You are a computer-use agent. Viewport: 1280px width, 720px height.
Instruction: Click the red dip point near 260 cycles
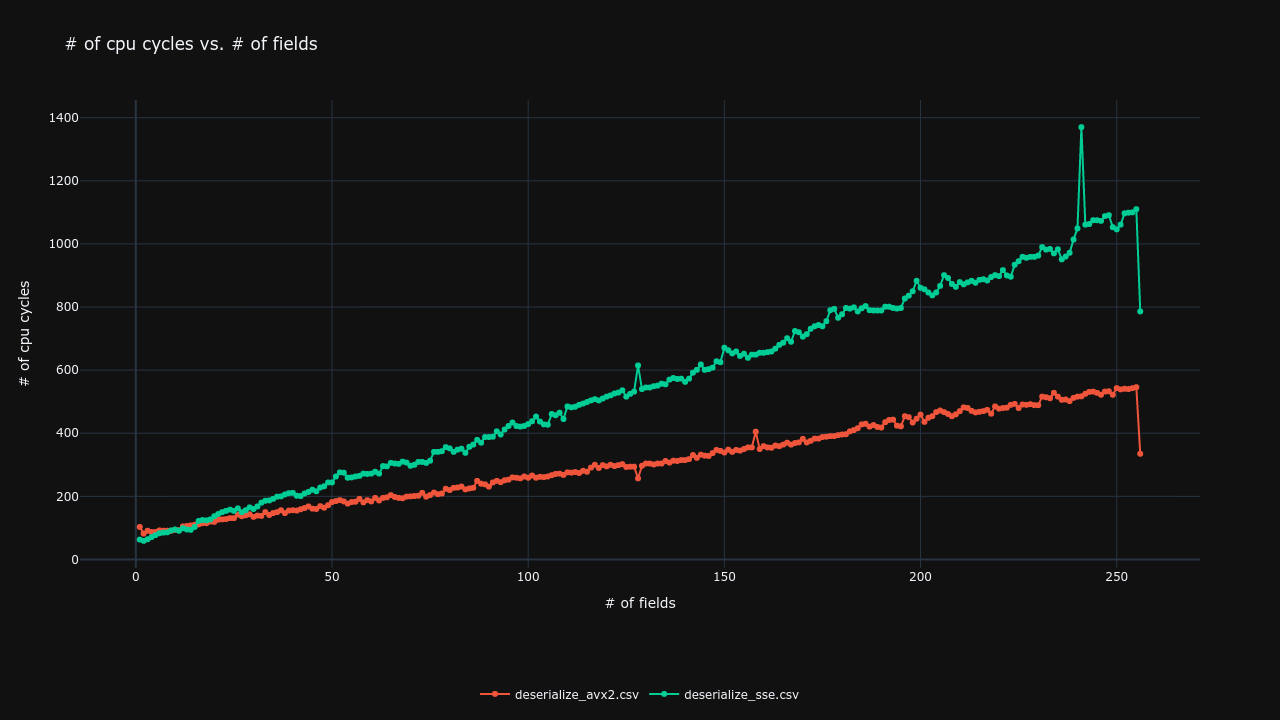point(638,478)
